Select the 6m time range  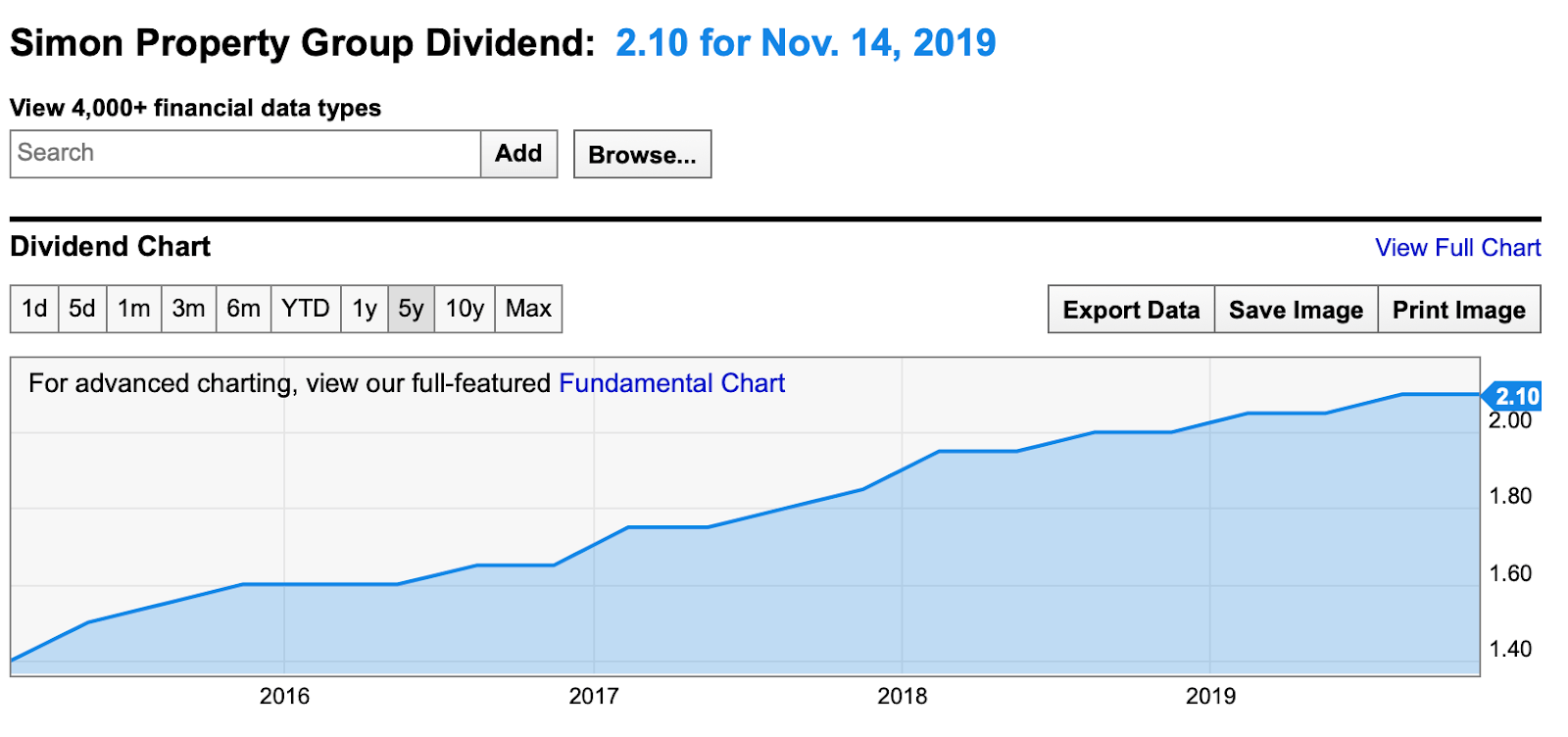click(244, 309)
